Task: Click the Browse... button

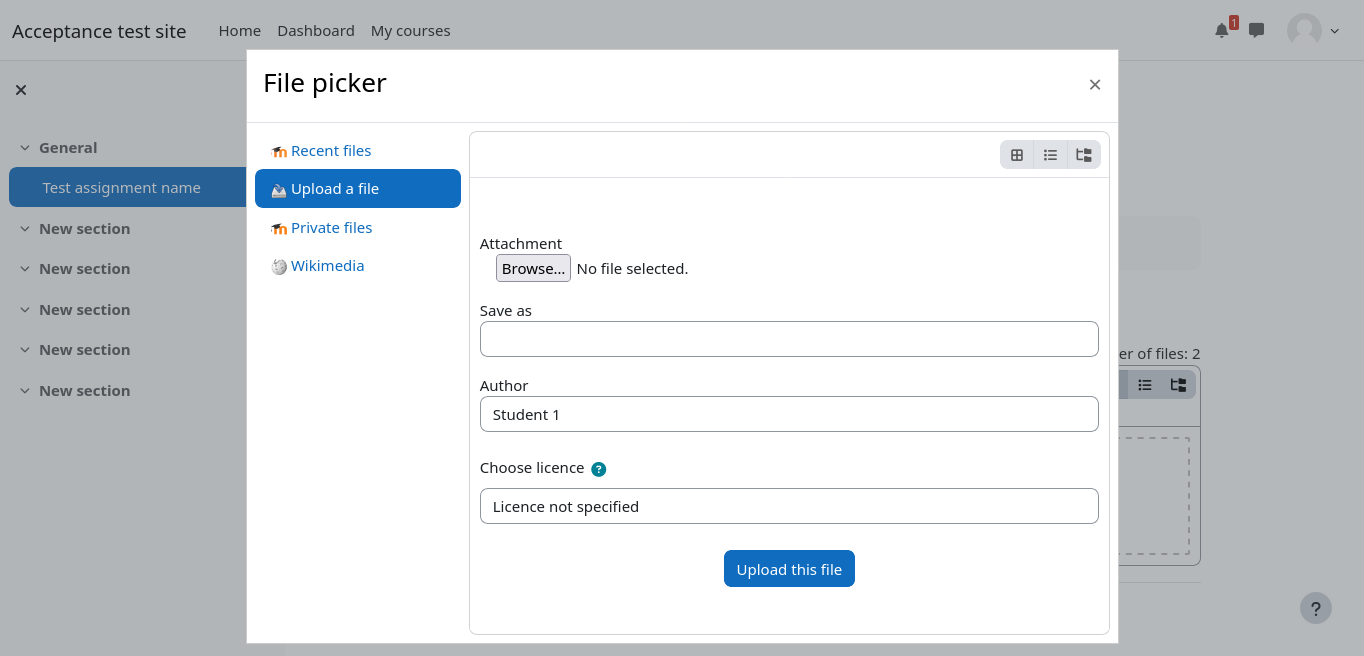Action: coord(533,268)
